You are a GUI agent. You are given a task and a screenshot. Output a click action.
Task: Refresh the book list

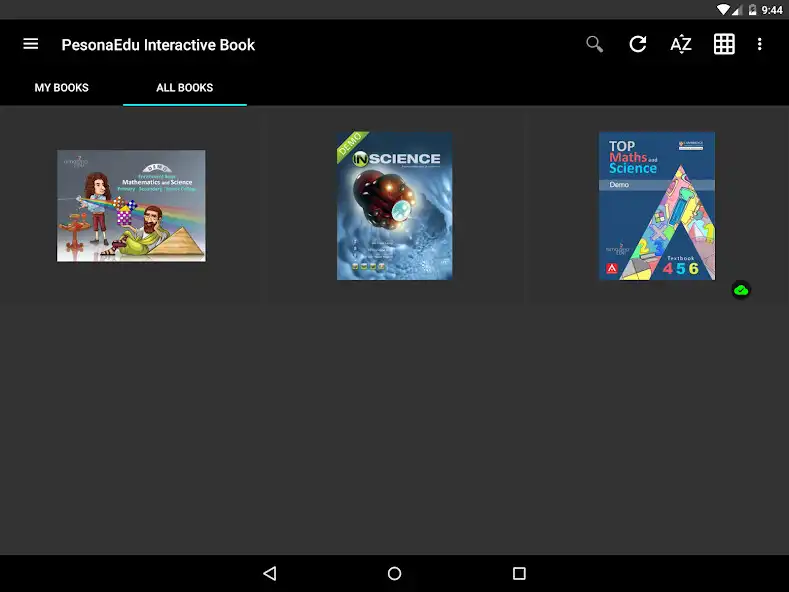point(638,44)
